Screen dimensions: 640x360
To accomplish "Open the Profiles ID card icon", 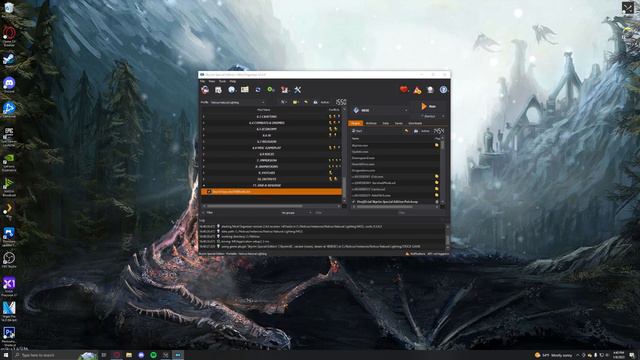I will tap(244, 90).
